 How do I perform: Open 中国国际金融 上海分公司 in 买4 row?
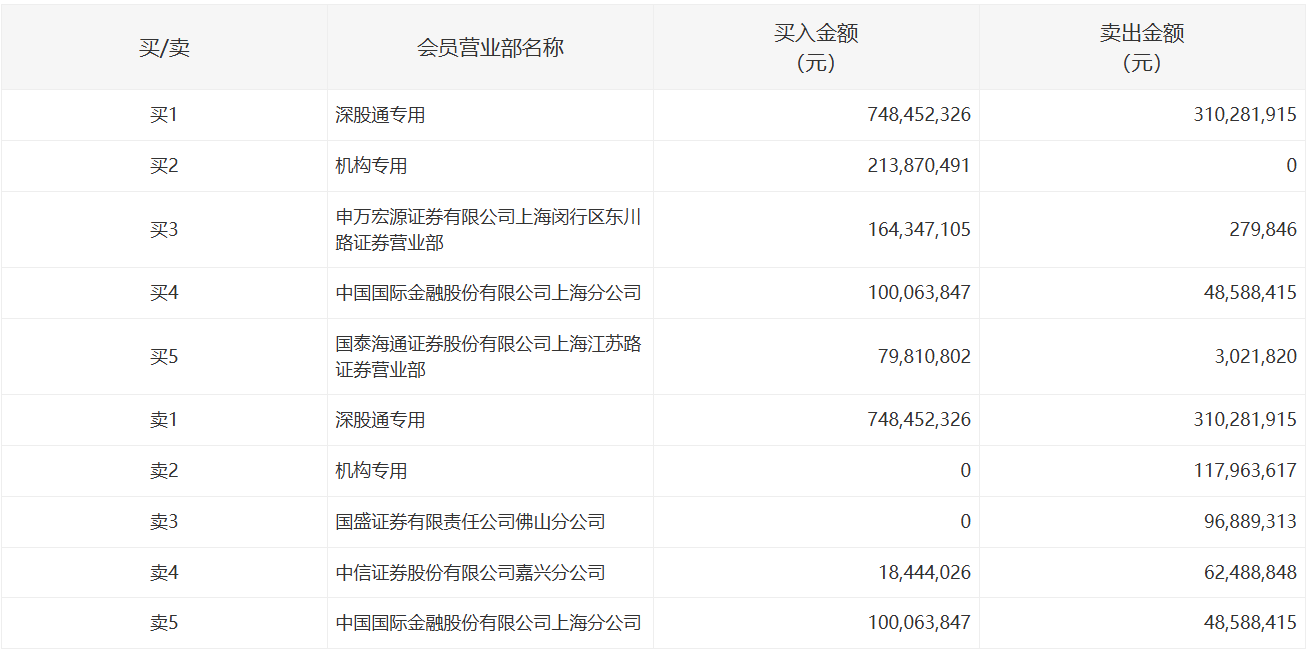[488, 293]
